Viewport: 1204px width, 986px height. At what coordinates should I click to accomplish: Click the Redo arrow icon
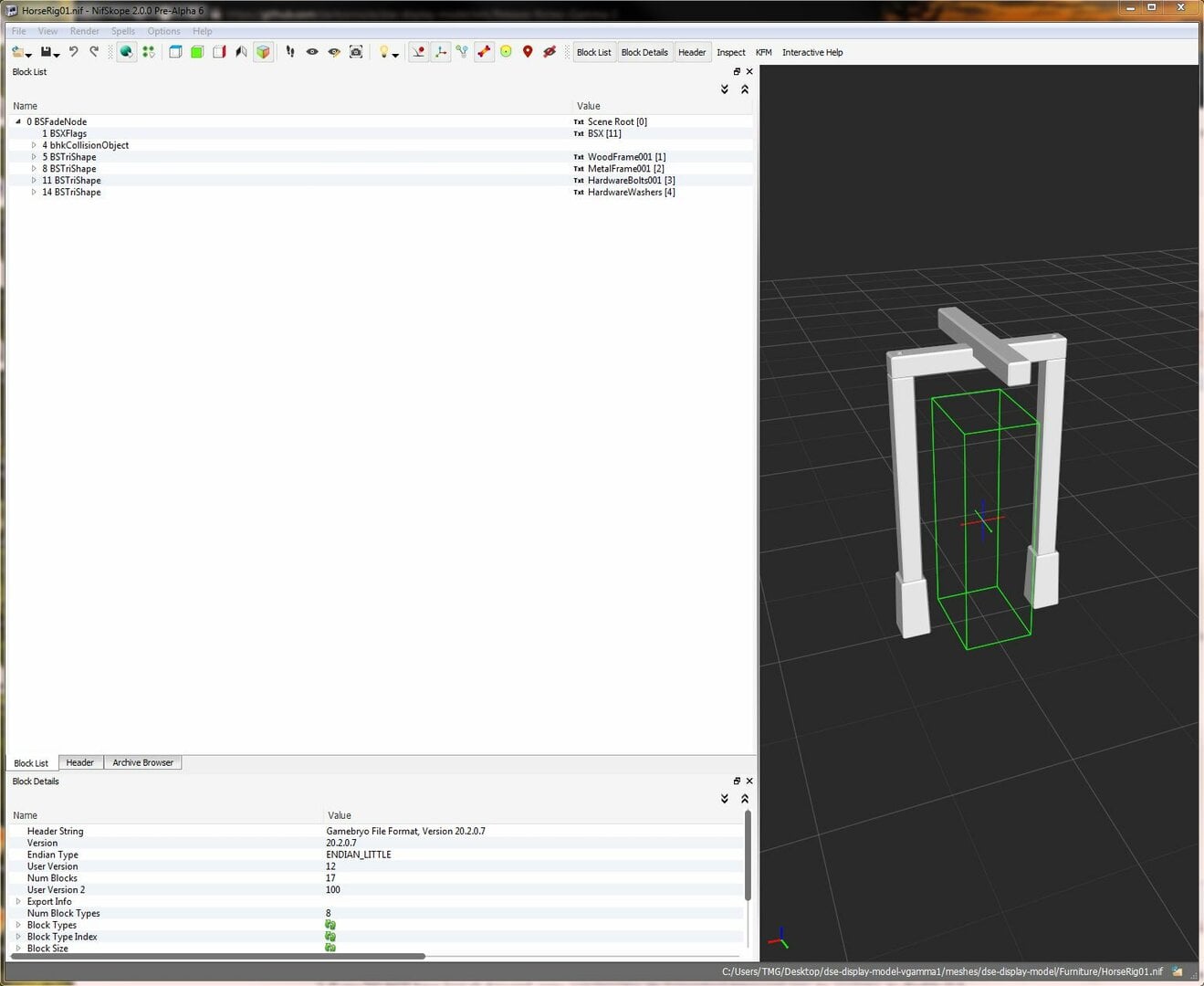pos(94,52)
